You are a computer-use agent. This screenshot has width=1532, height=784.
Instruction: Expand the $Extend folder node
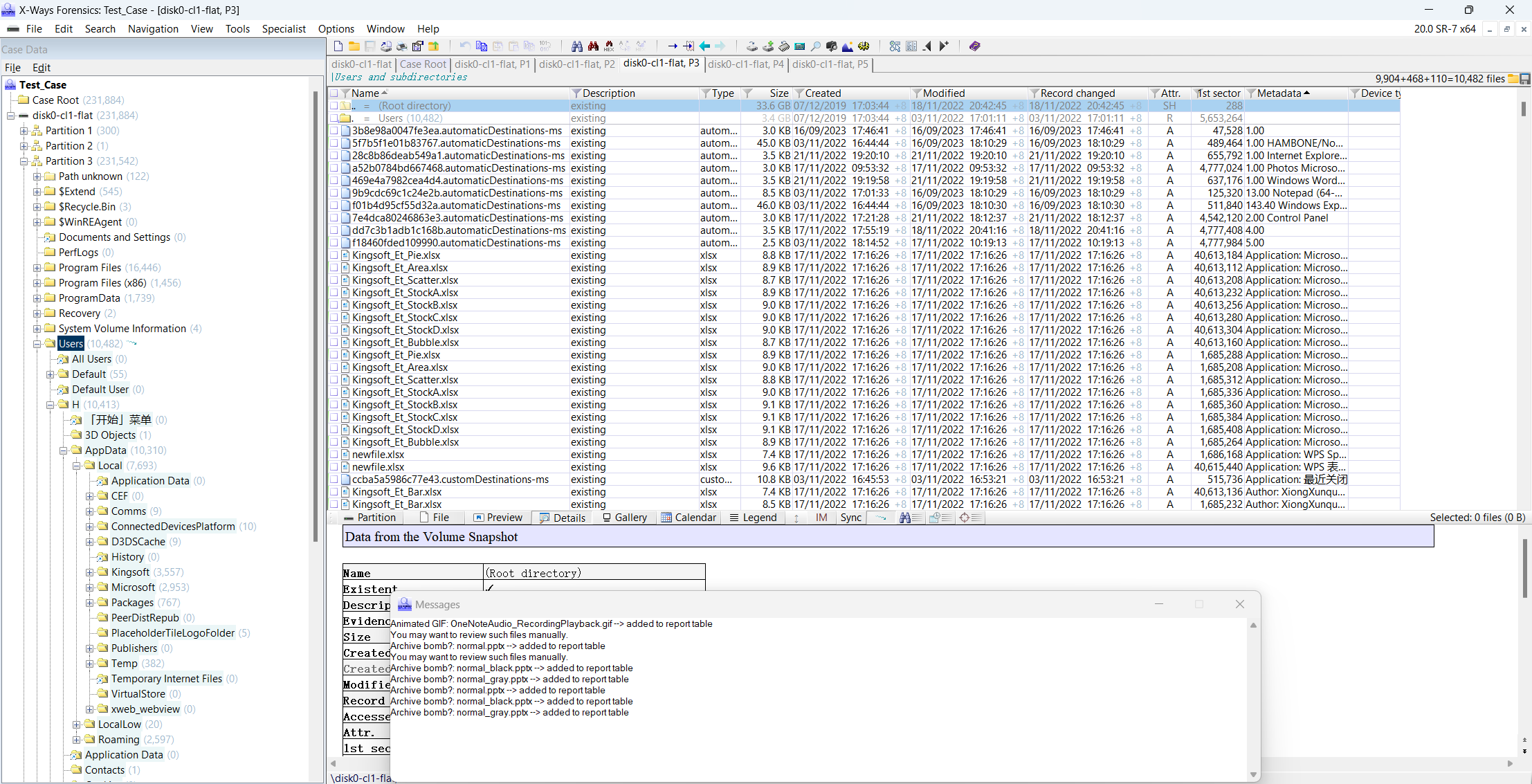pyautogui.click(x=37, y=192)
